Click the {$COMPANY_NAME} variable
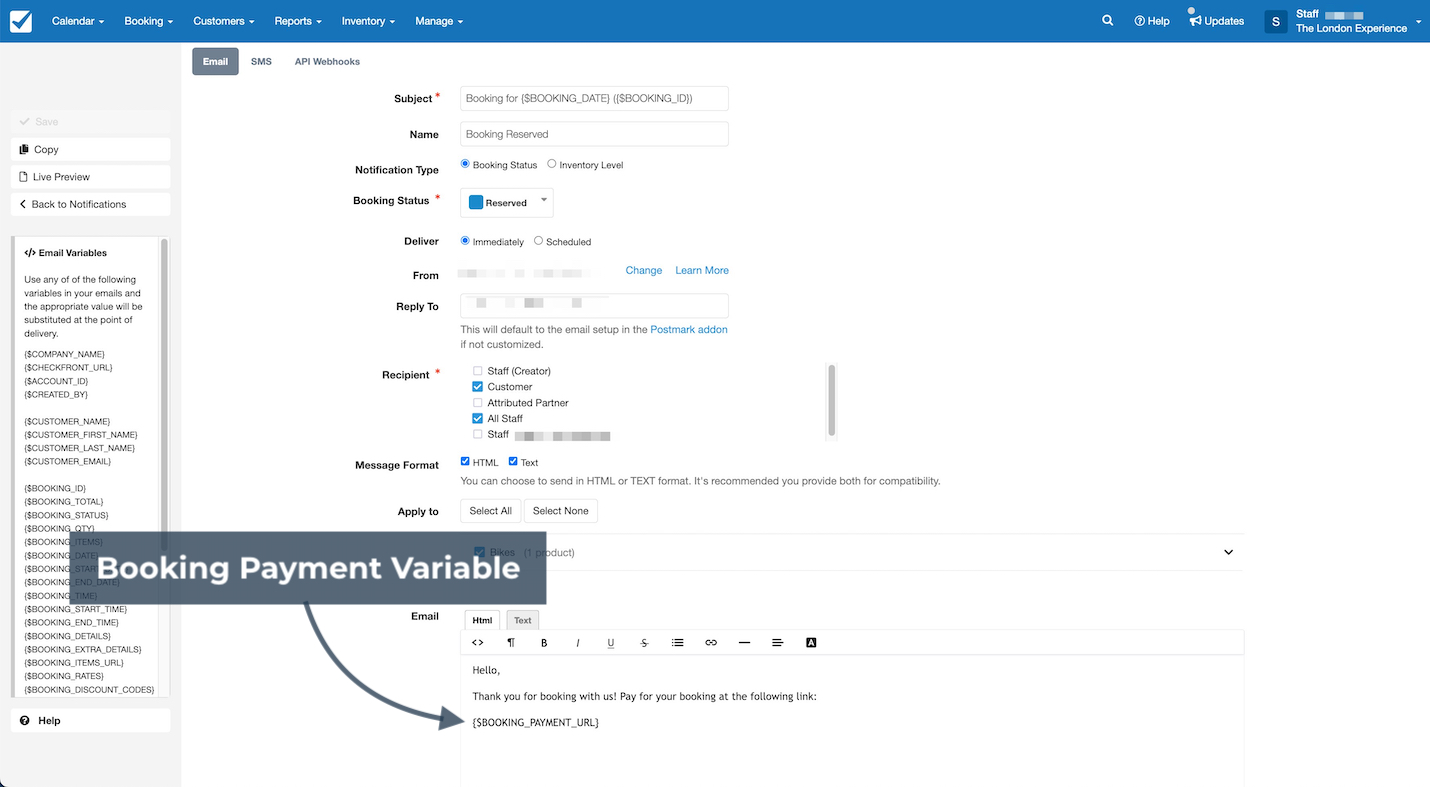 click(65, 354)
